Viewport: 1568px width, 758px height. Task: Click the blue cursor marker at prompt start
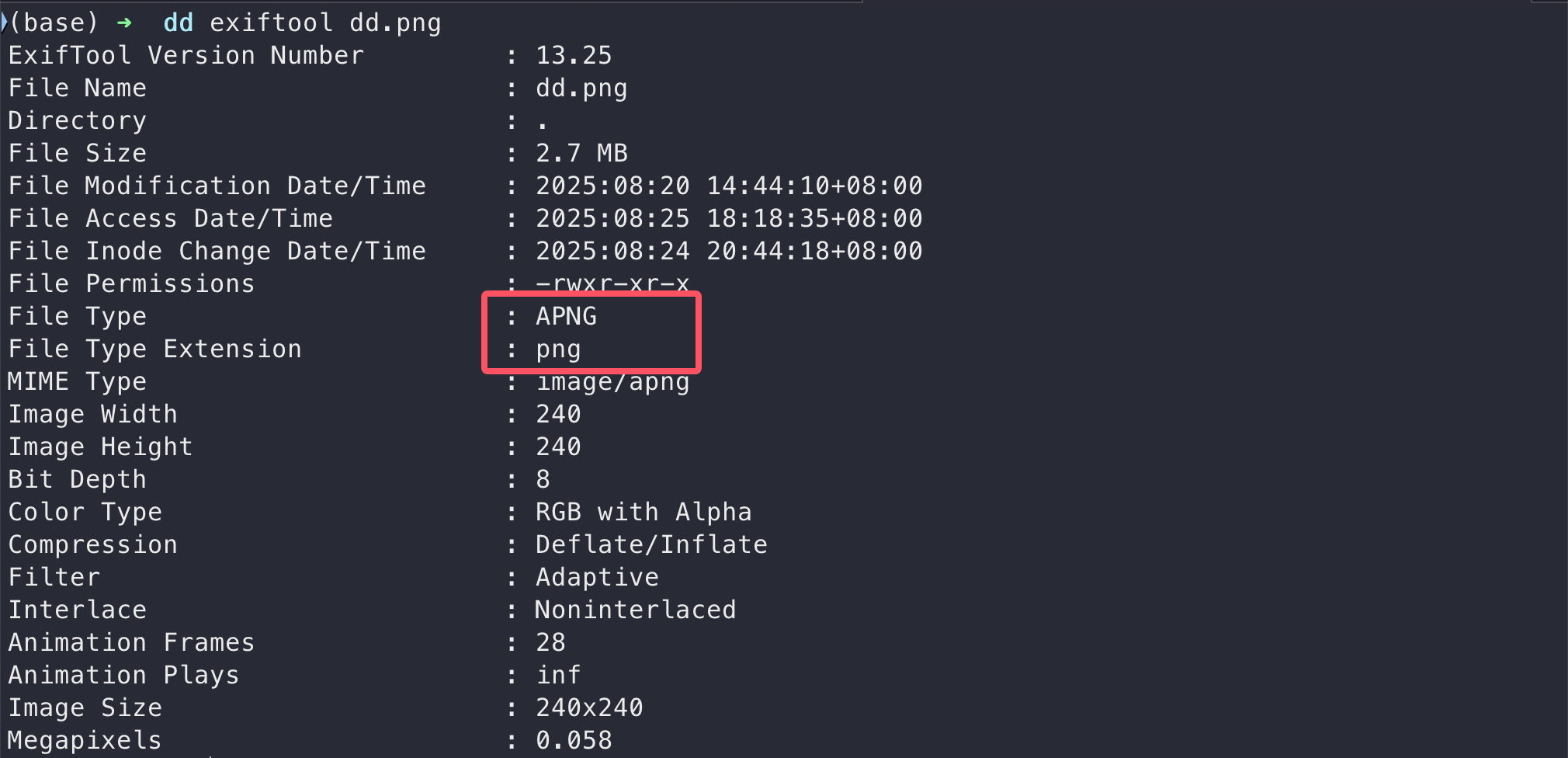(x=4, y=23)
